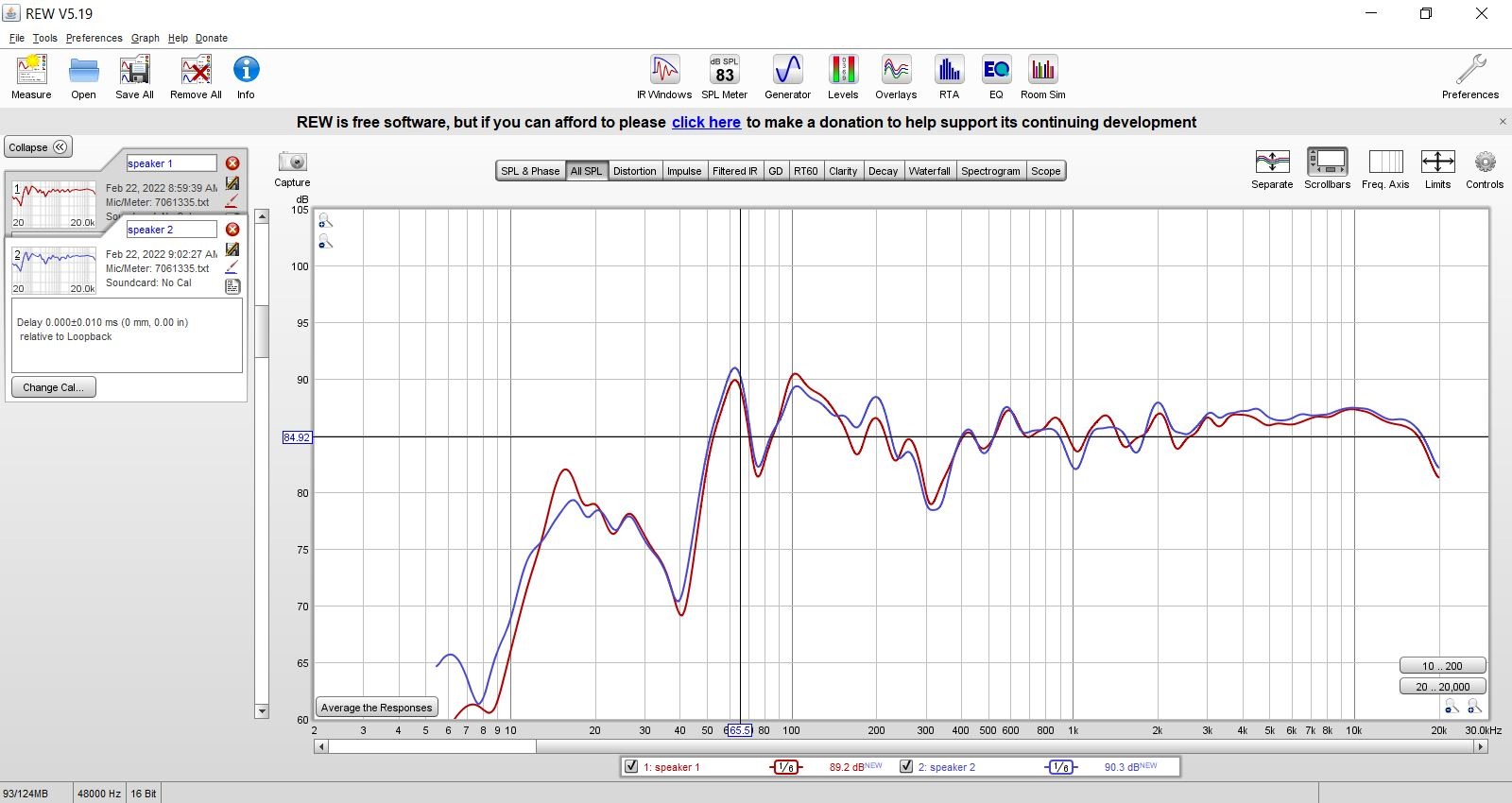Open the EQ window
The width and height of the screenshot is (1512, 803).
coord(996,77)
